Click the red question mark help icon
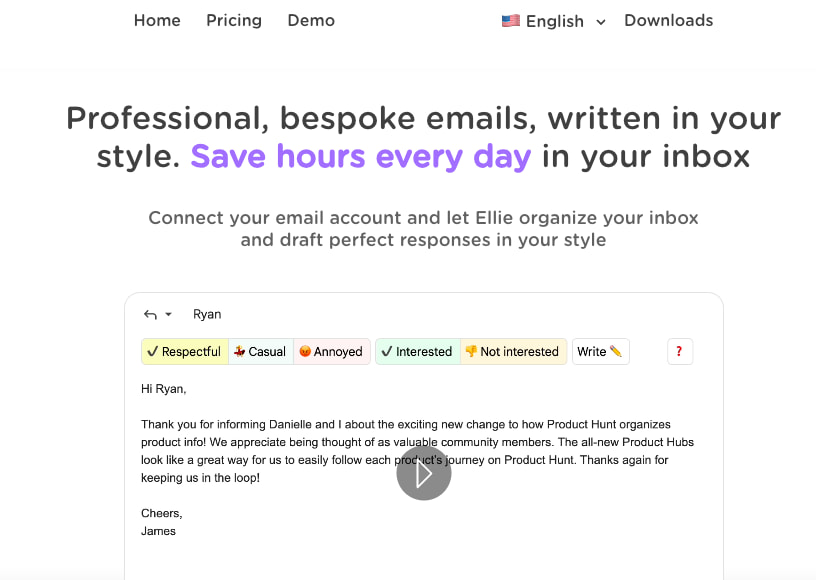The image size is (816, 580). (680, 351)
